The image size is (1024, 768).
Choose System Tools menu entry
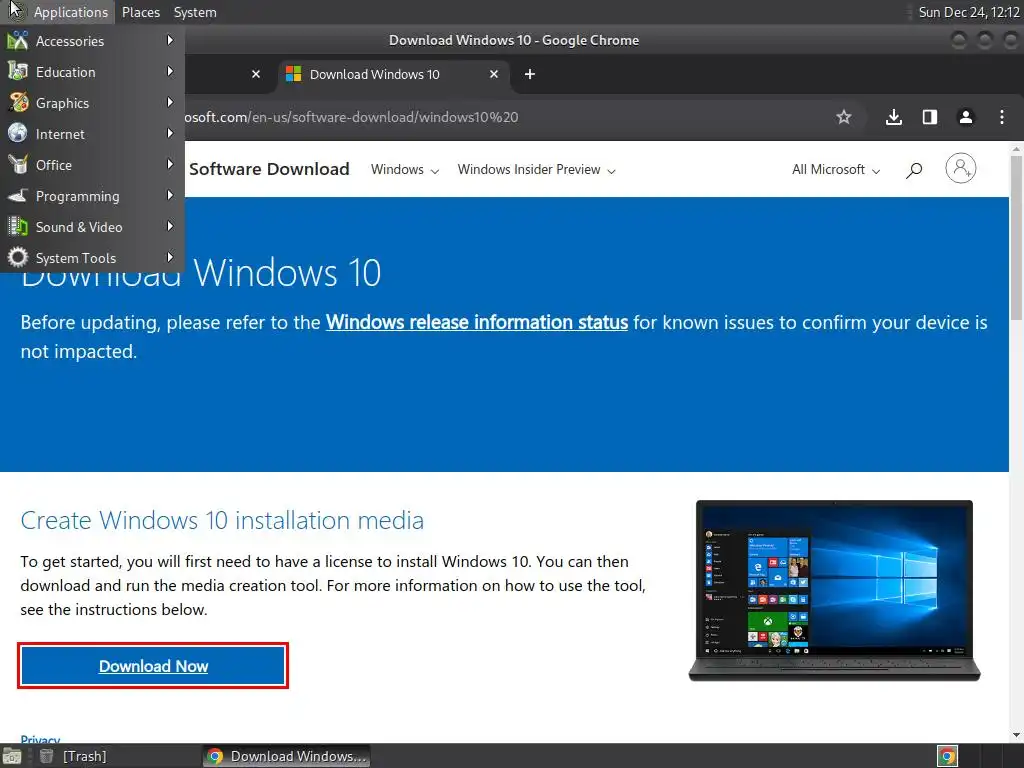coord(92,257)
